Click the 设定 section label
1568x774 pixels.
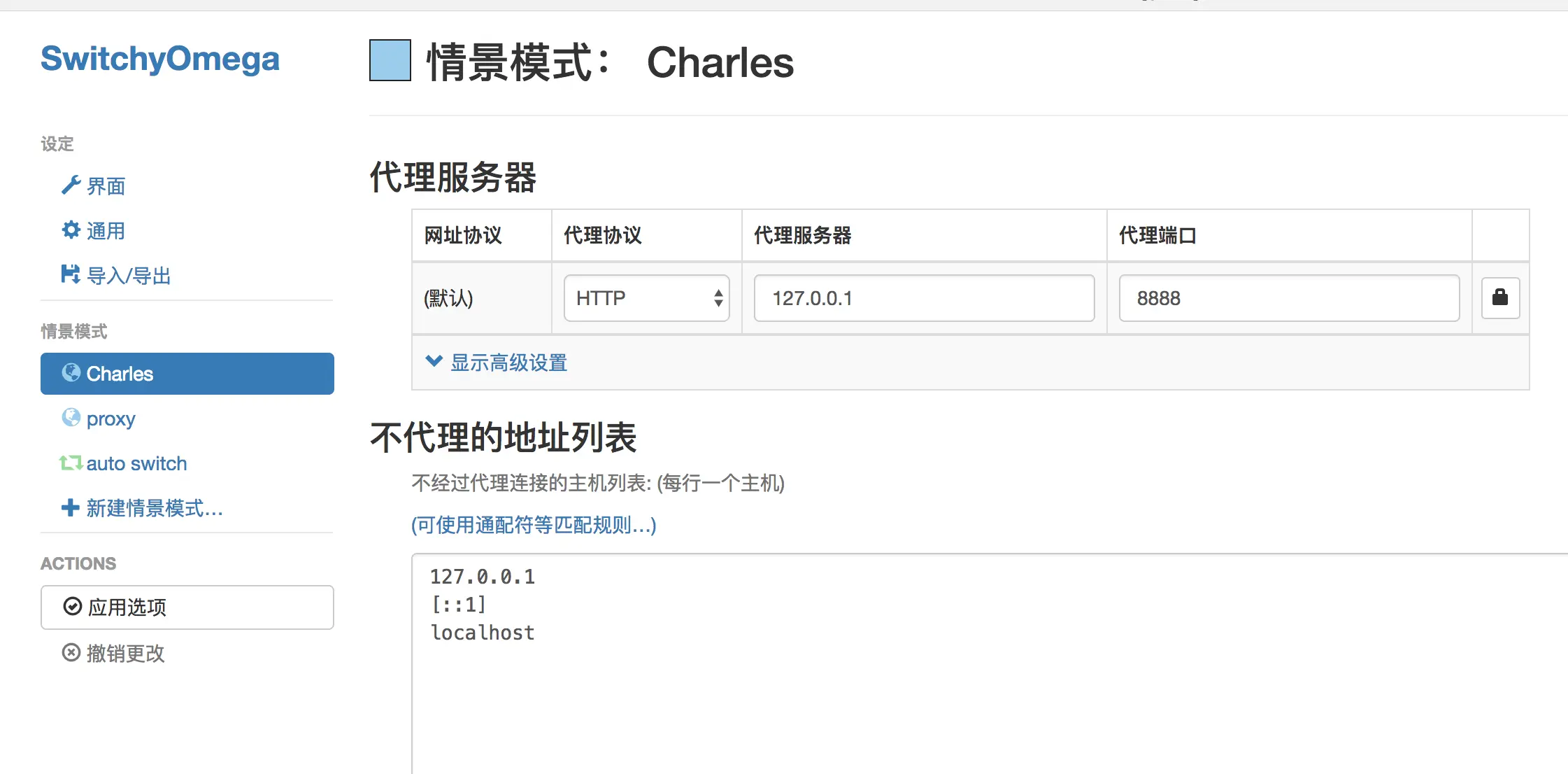(57, 144)
